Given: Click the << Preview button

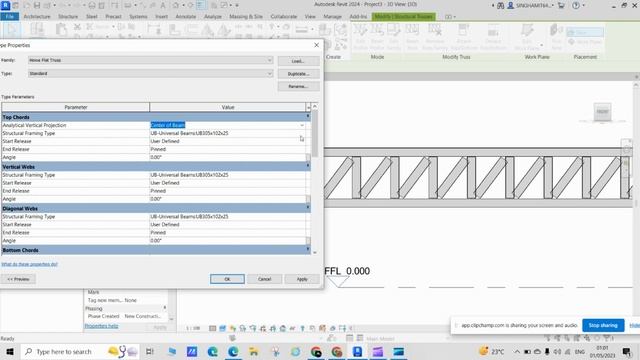Looking at the screenshot, I should (18, 279).
